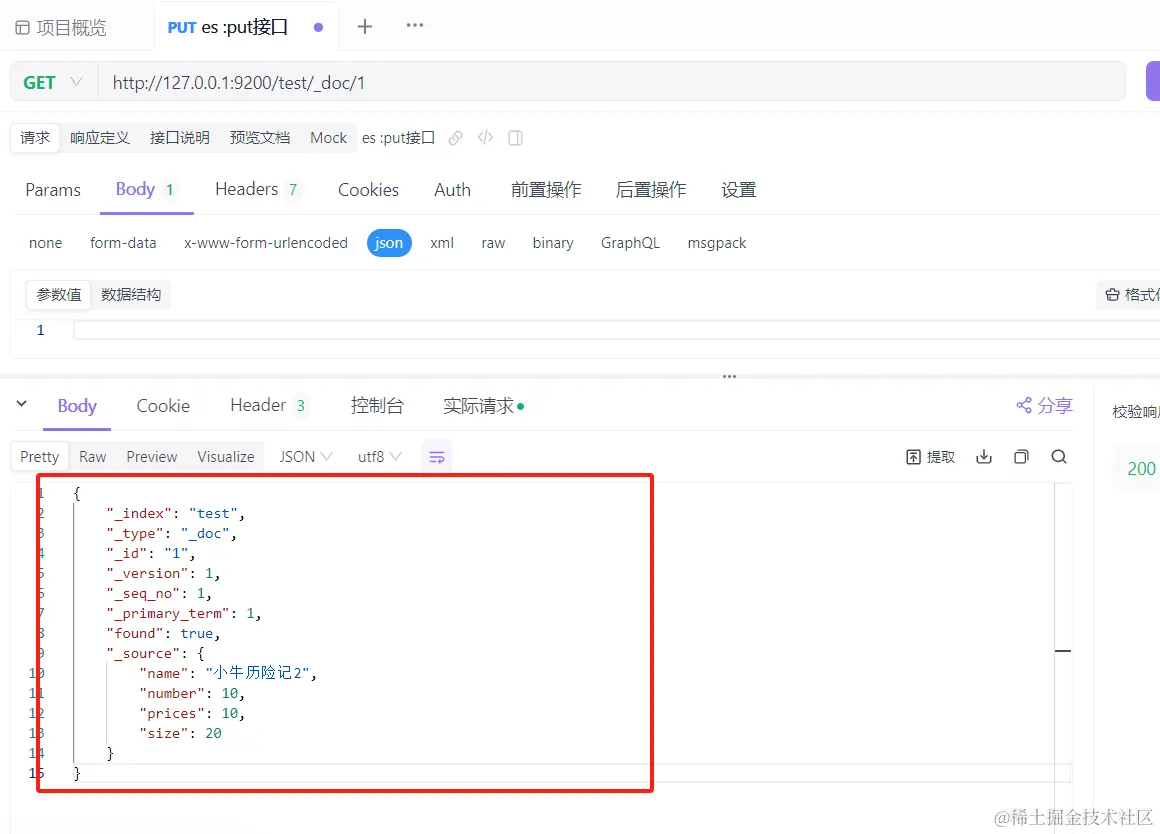1160x834 pixels.
Task: Select the response Body tab
Action: (x=77, y=406)
